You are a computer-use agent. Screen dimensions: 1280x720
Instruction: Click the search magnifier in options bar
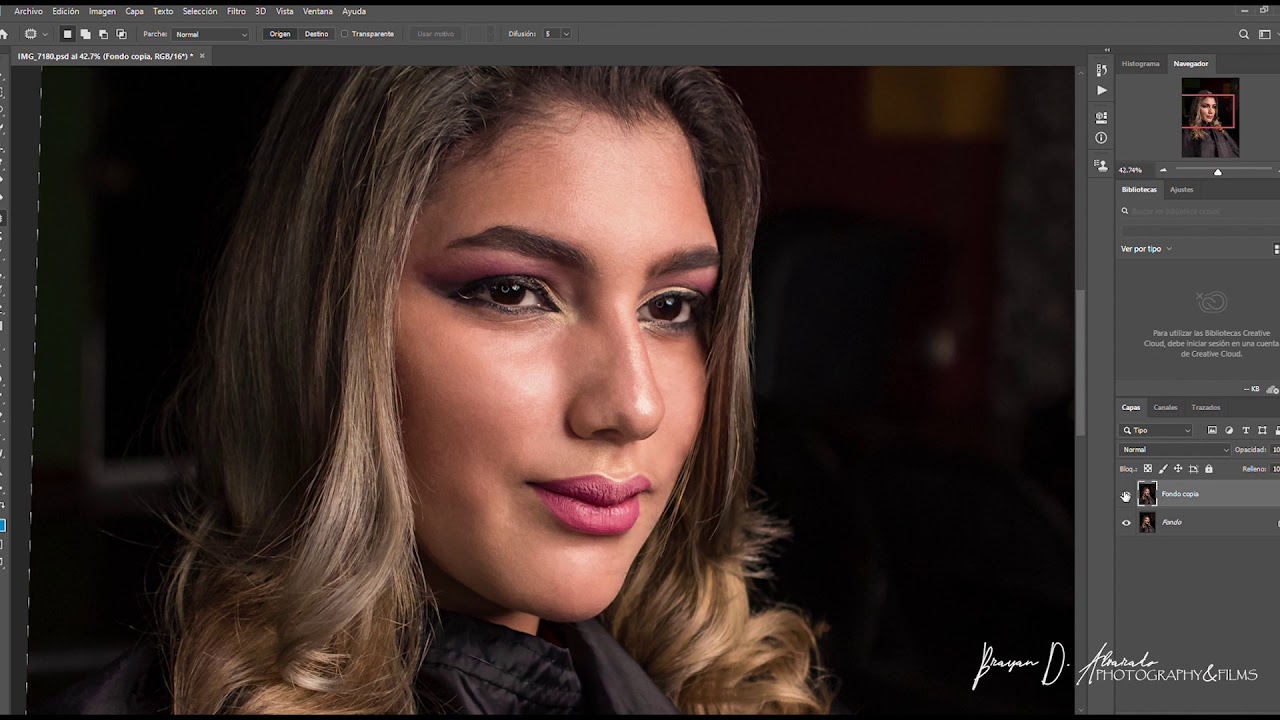point(1244,34)
